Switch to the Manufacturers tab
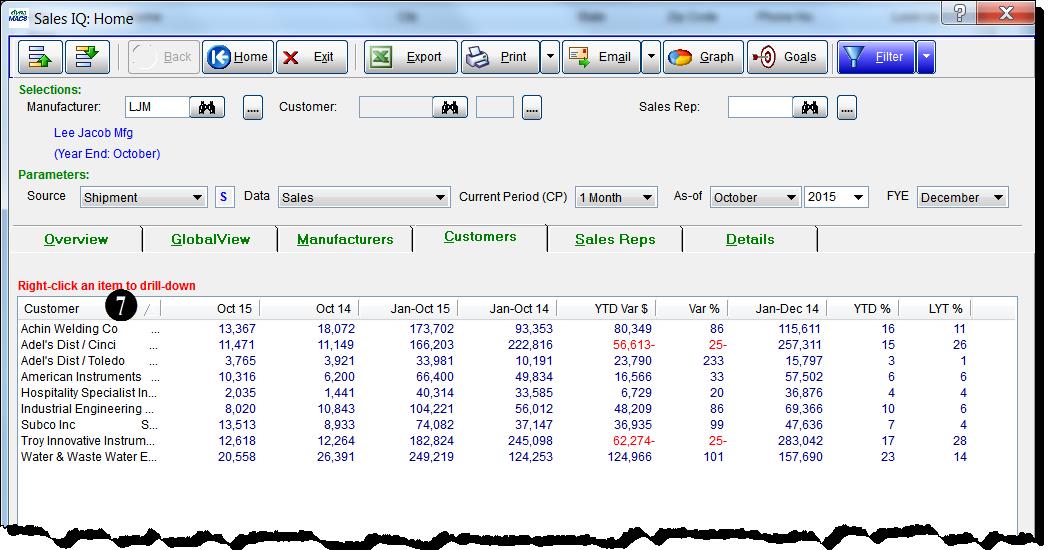The width and height of the screenshot is (1052, 550). click(x=345, y=239)
